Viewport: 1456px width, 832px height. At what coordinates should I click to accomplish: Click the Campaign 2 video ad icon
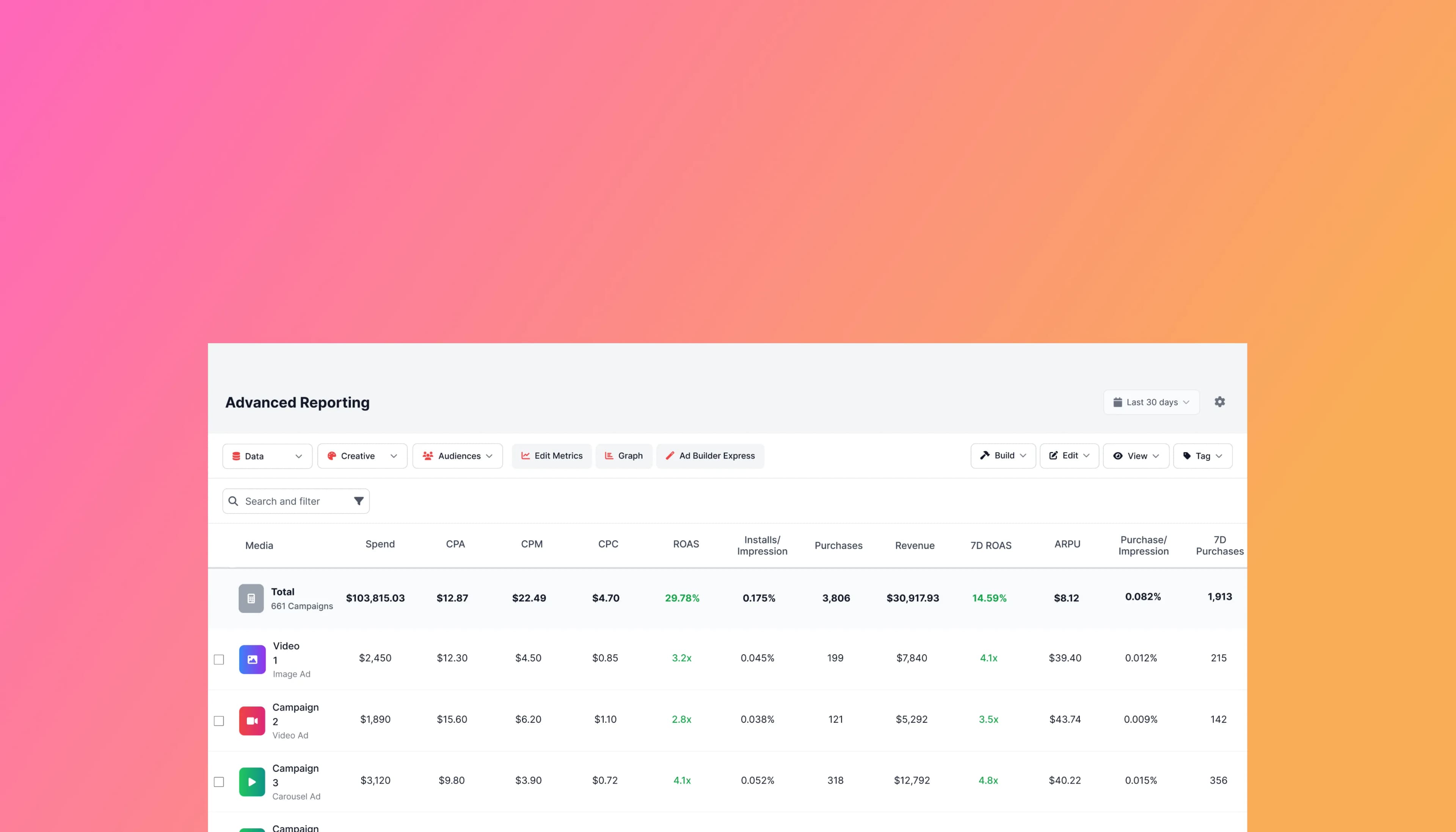[x=251, y=720]
